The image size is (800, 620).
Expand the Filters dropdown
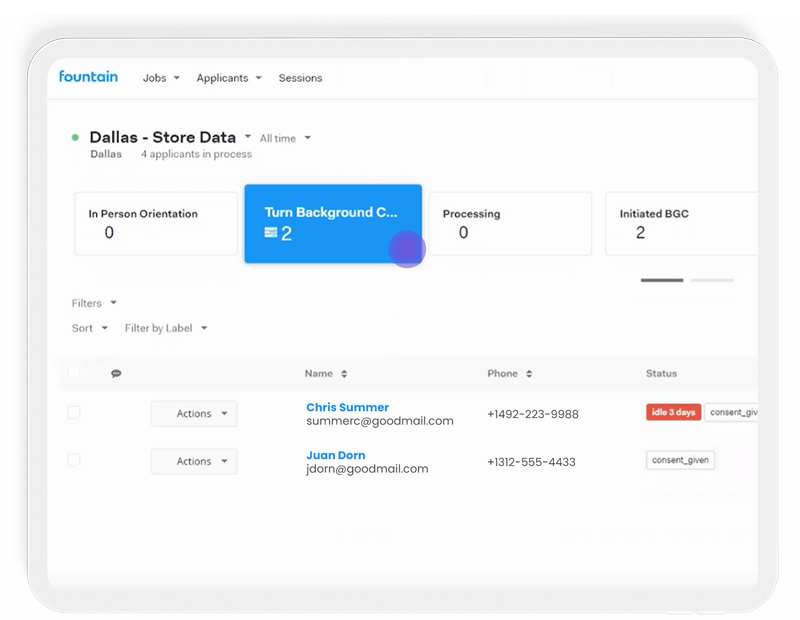click(x=94, y=303)
